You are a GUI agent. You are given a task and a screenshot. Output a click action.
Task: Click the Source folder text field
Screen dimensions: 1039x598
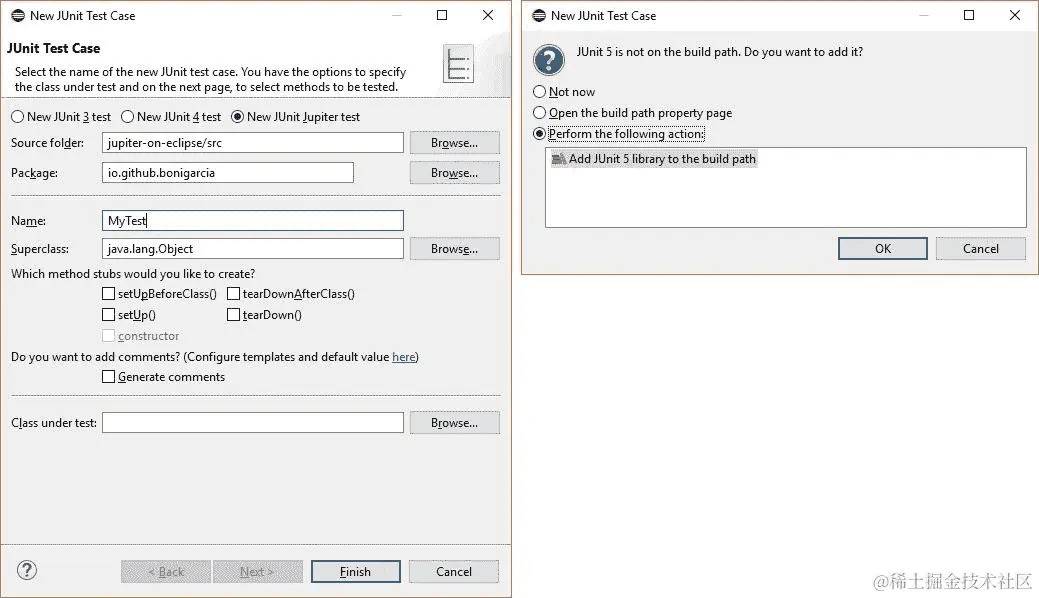click(x=252, y=143)
